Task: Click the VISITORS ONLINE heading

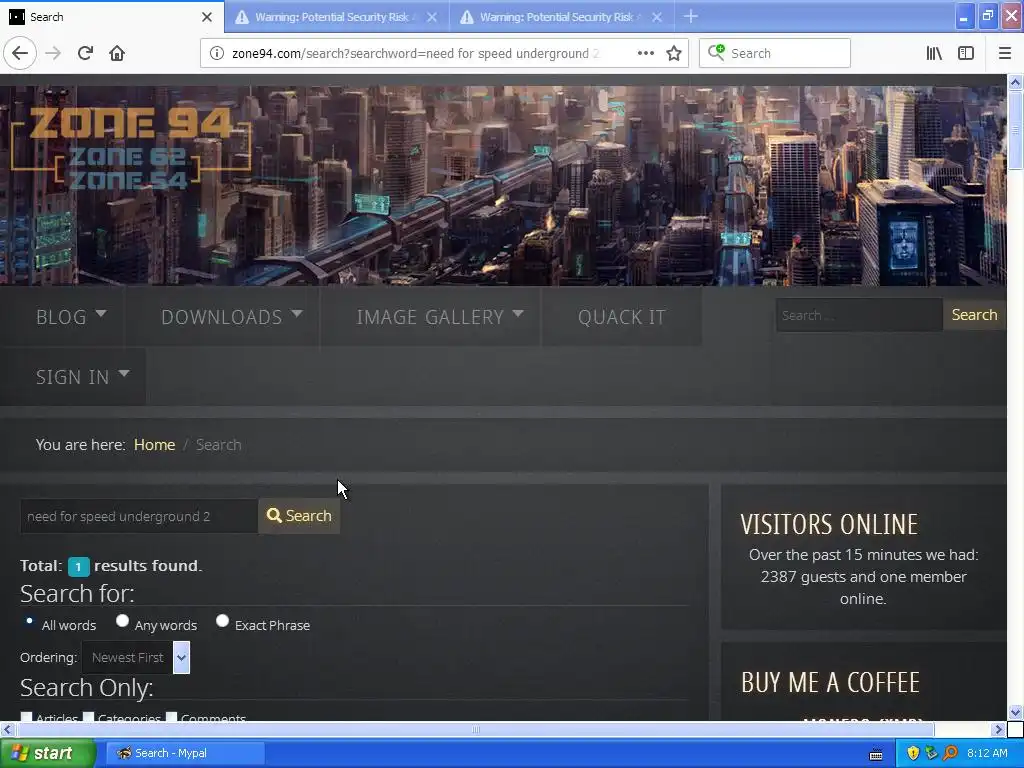Action: coord(829,524)
